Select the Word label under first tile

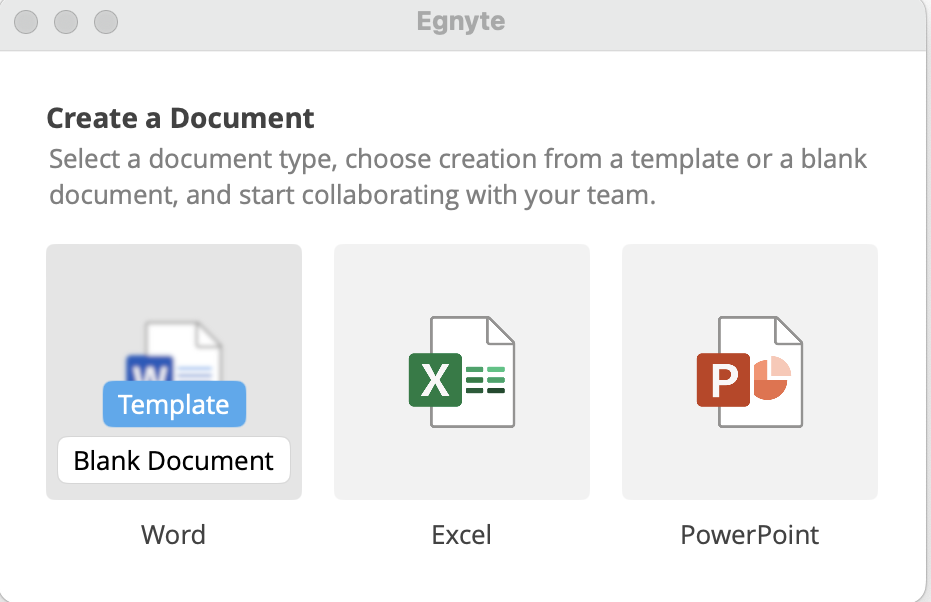pos(173,535)
